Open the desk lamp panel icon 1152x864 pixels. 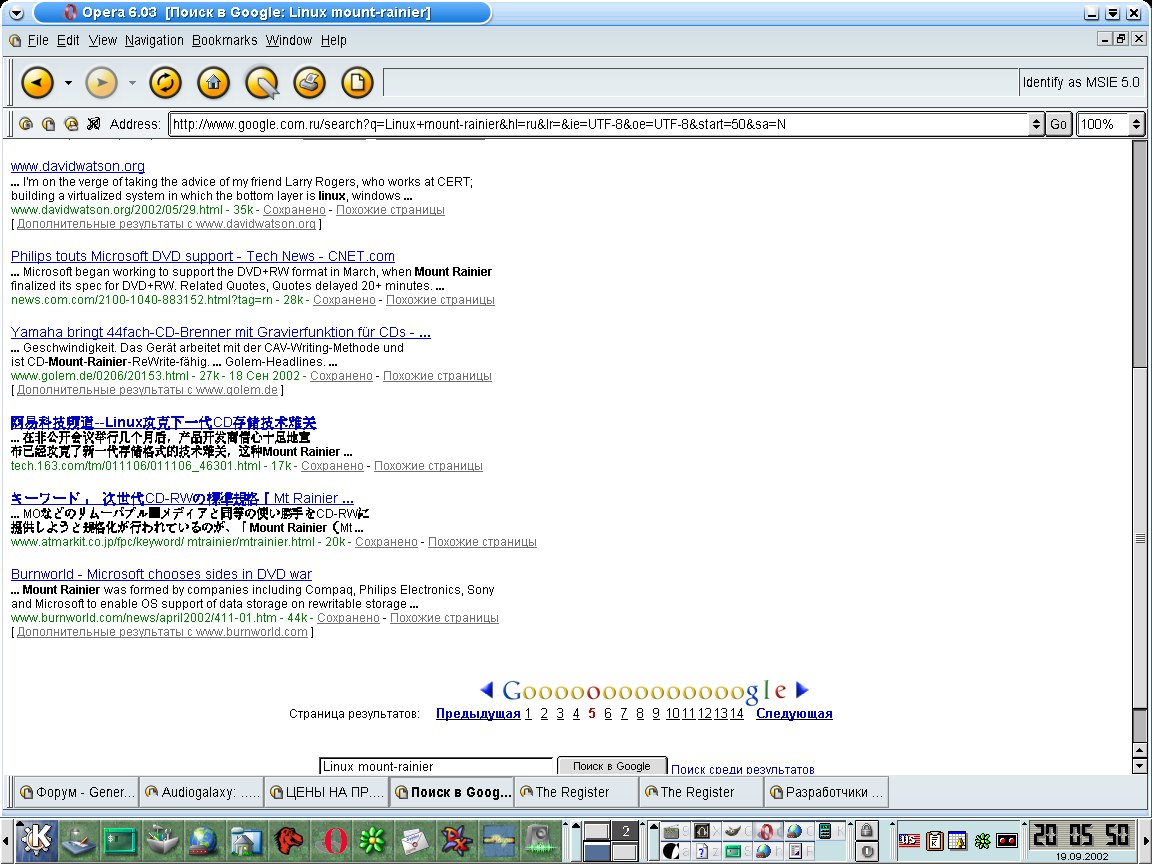pos(78,840)
